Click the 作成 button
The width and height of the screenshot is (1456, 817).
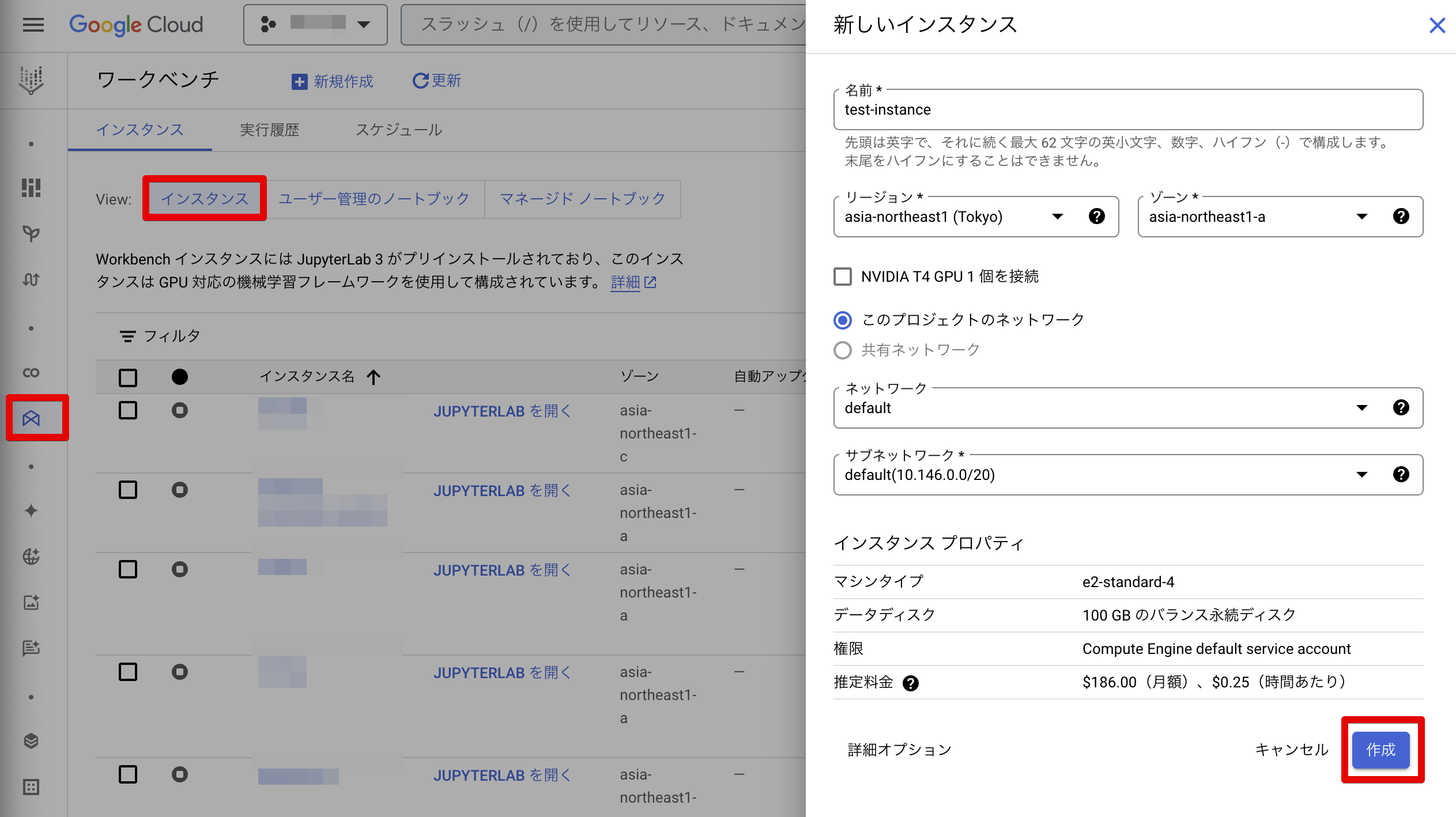point(1380,750)
